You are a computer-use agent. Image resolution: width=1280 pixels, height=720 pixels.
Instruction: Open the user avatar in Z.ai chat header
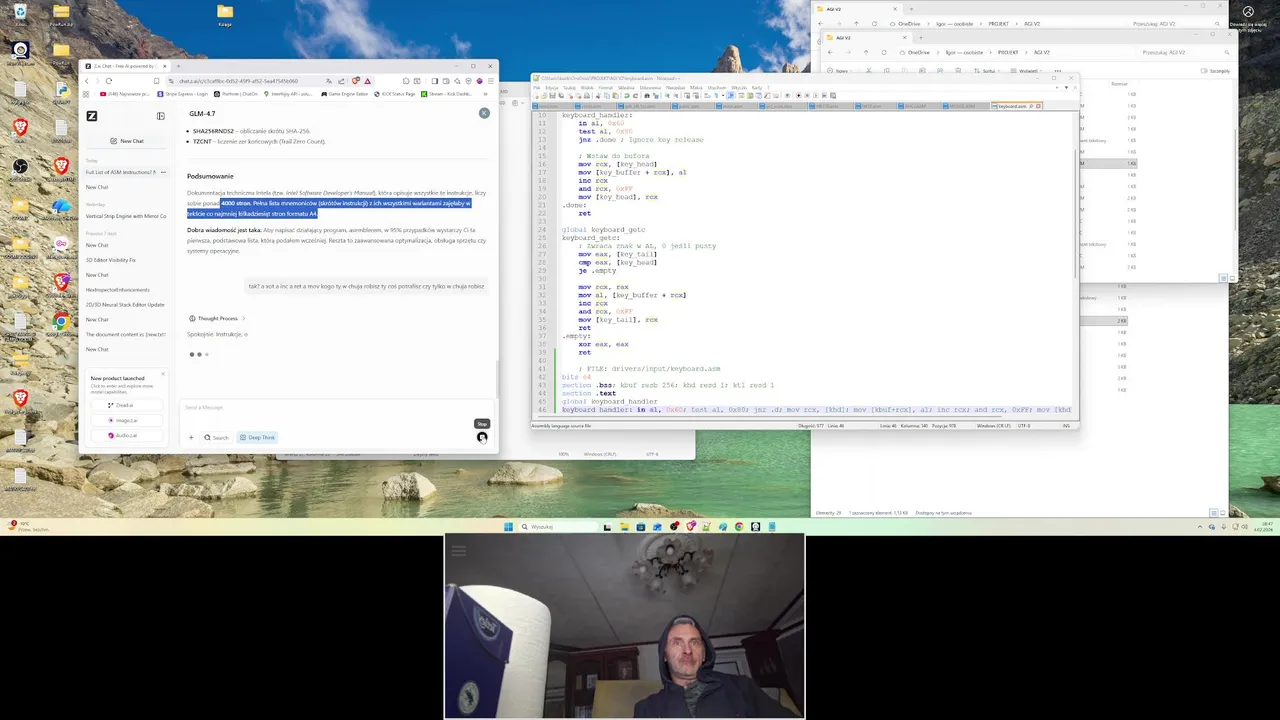coord(484,113)
